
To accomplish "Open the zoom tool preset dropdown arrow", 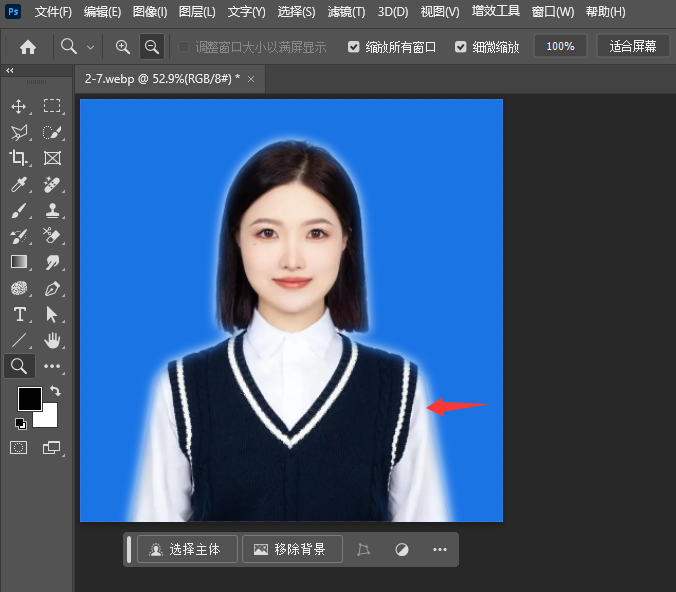I will tap(91, 47).
